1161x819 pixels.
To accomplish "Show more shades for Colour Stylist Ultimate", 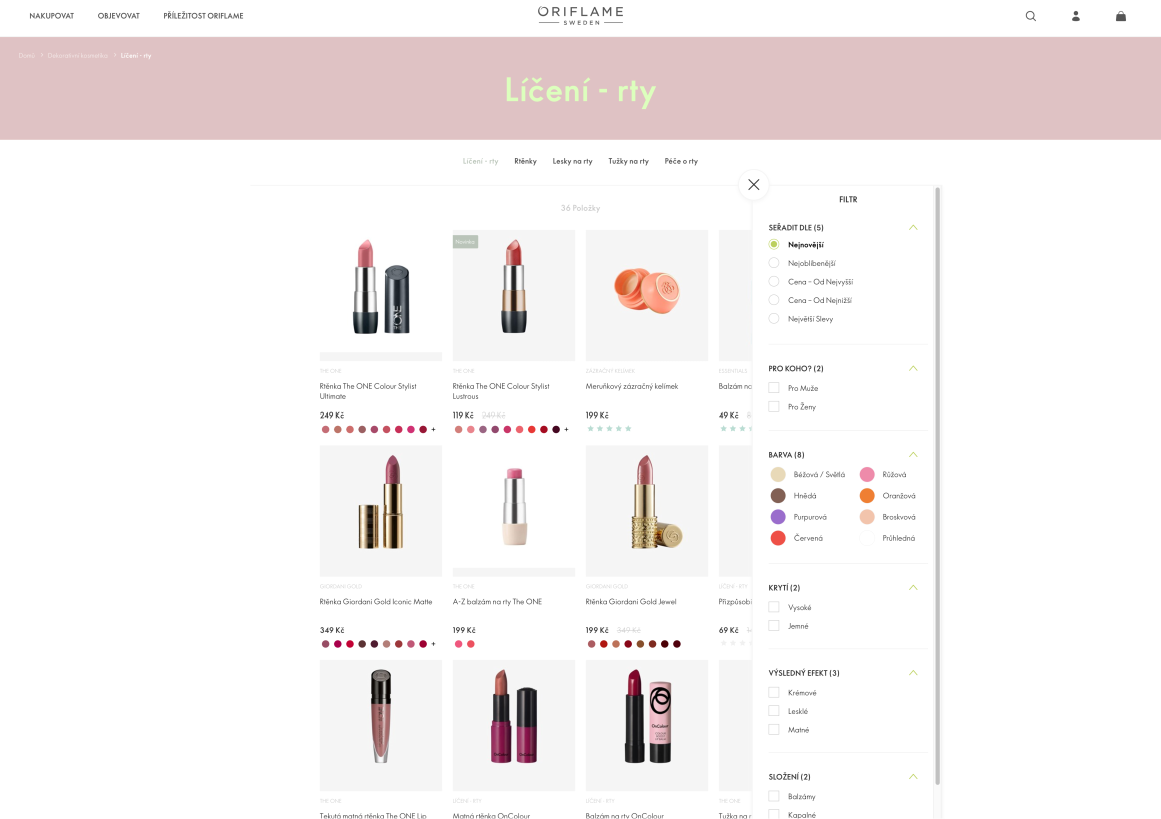I will pyautogui.click(x=434, y=429).
